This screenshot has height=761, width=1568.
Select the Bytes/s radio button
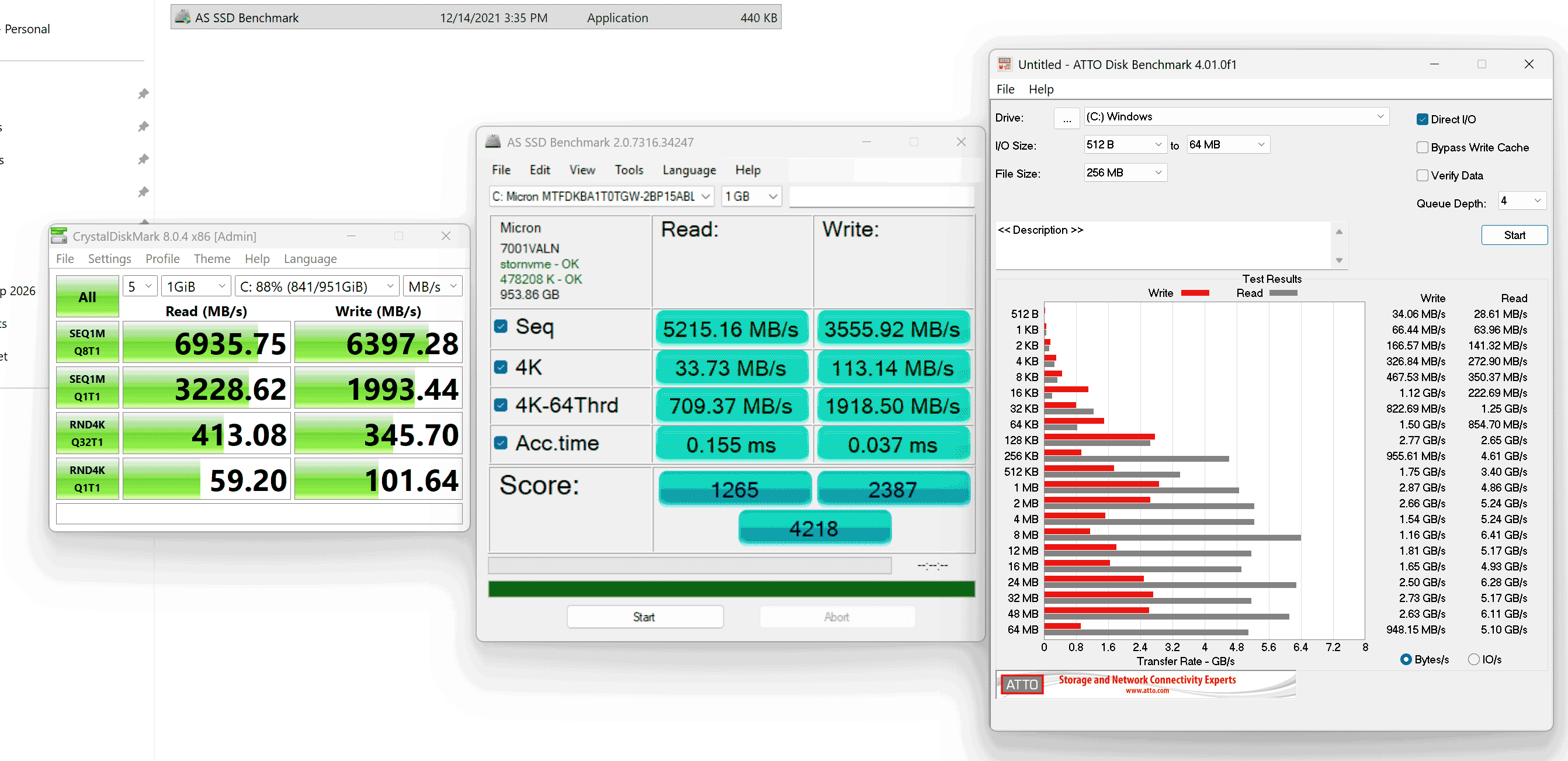1406,659
